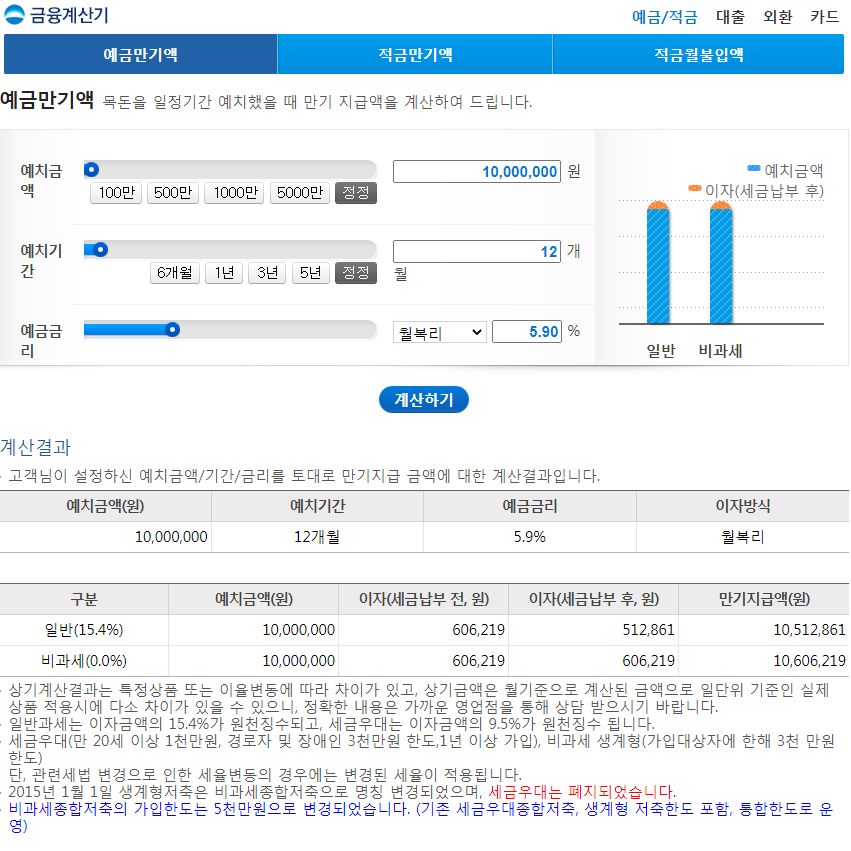Image resolution: width=851 pixels, height=851 pixels.
Task: Click the 계산하기 button
Action: tap(423, 399)
